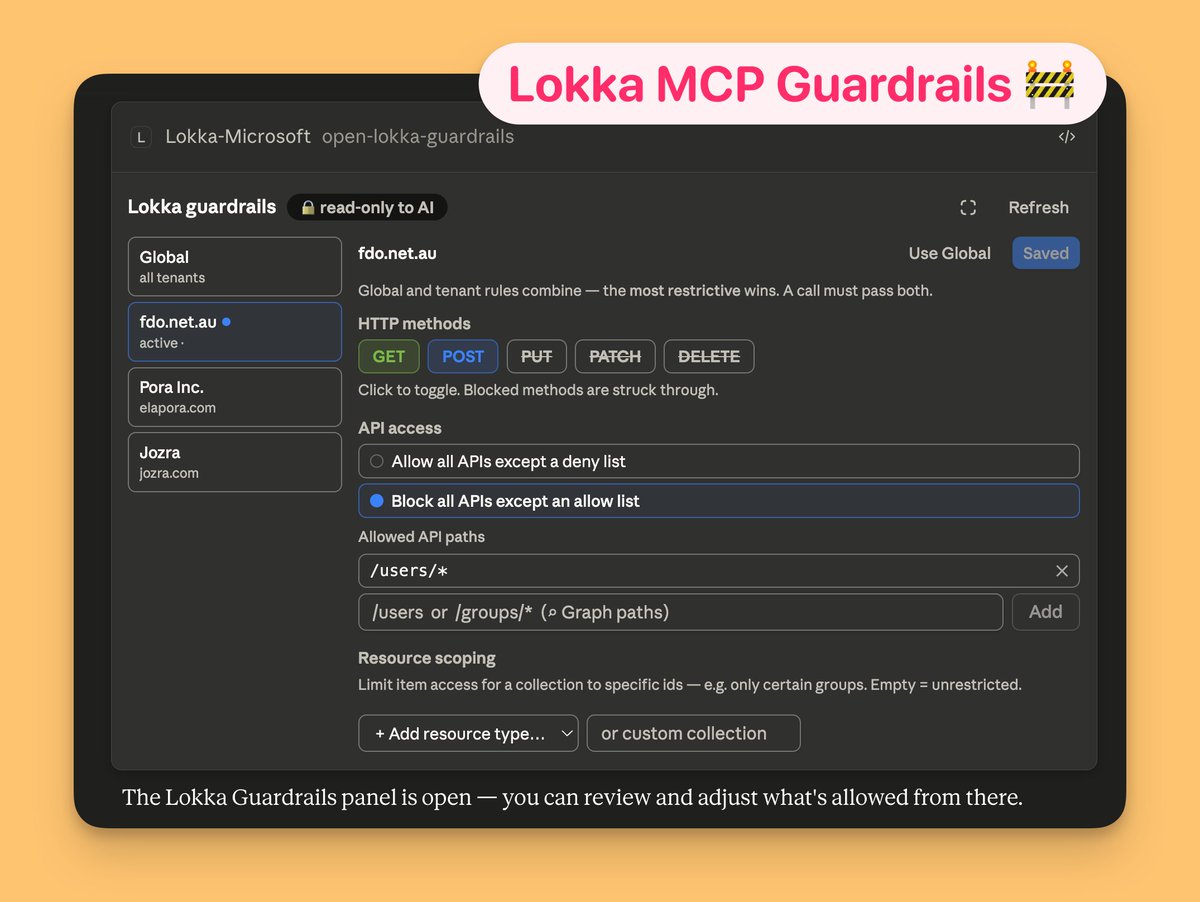Click the Lokka-Microsoft "L" logo icon
Screen dimensions: 1200x902
click(141, 137)
